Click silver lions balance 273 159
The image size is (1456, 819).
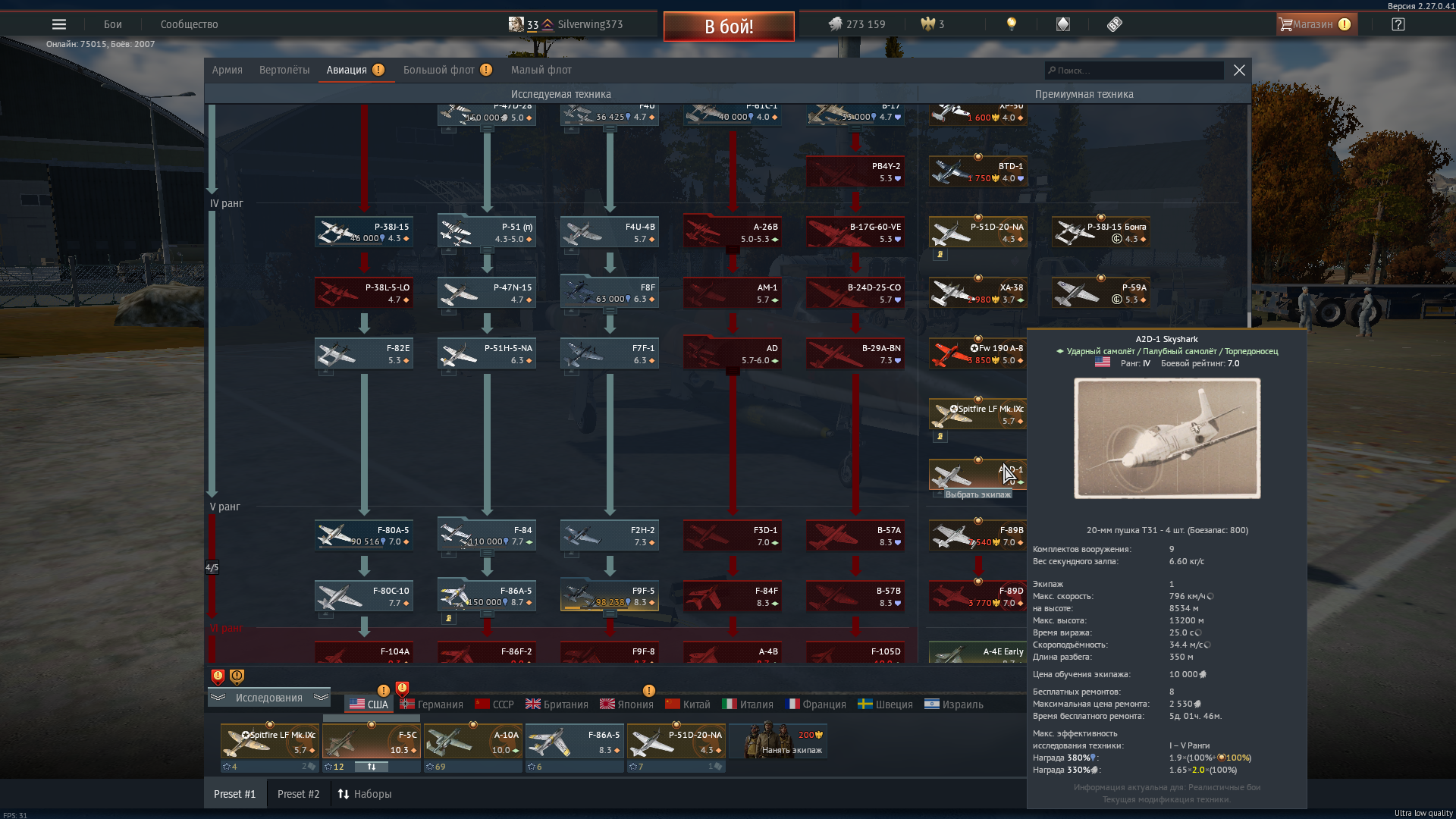[857, 24]
